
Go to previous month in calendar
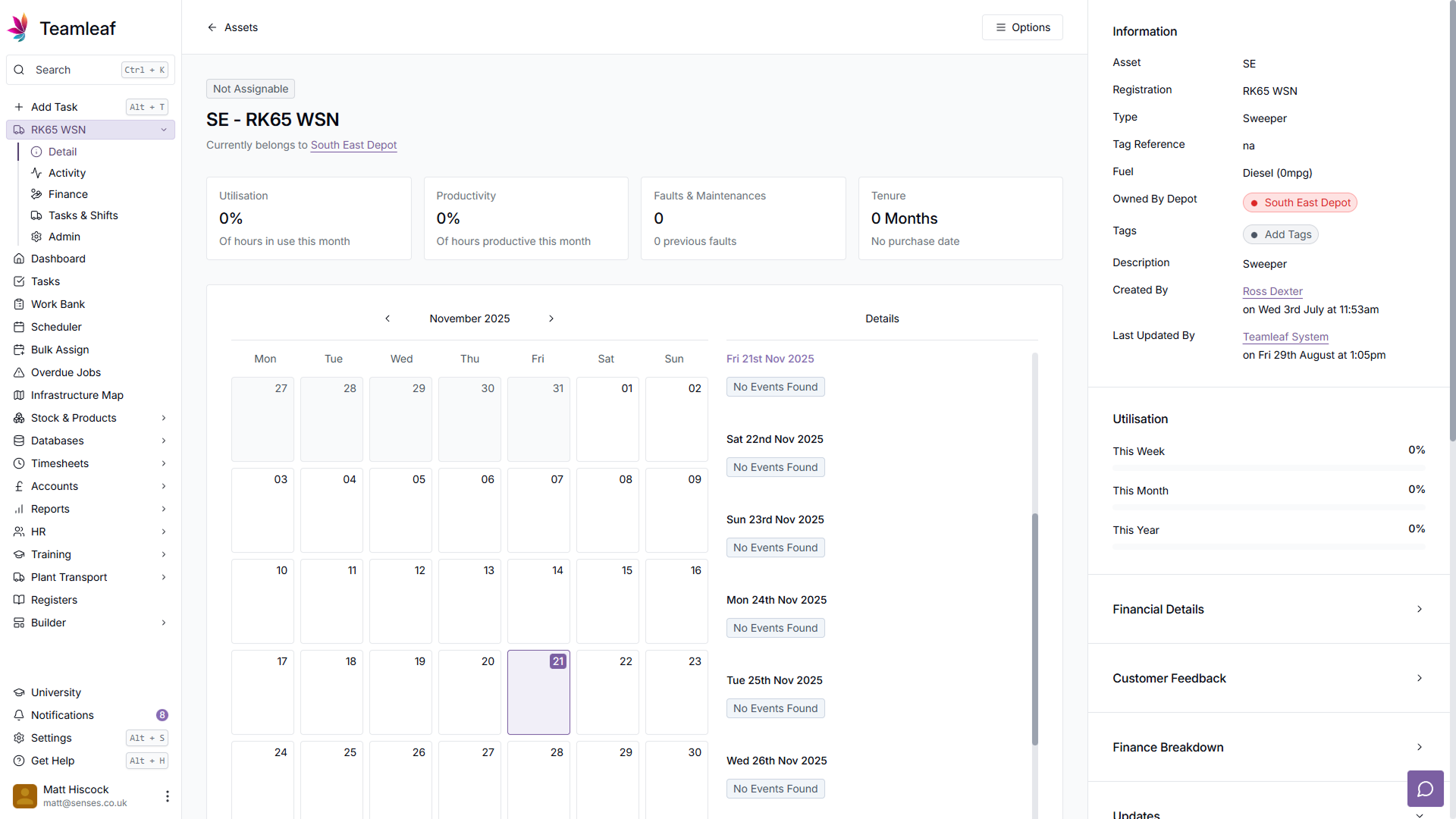pyautogui.click(x=388, y=318)
